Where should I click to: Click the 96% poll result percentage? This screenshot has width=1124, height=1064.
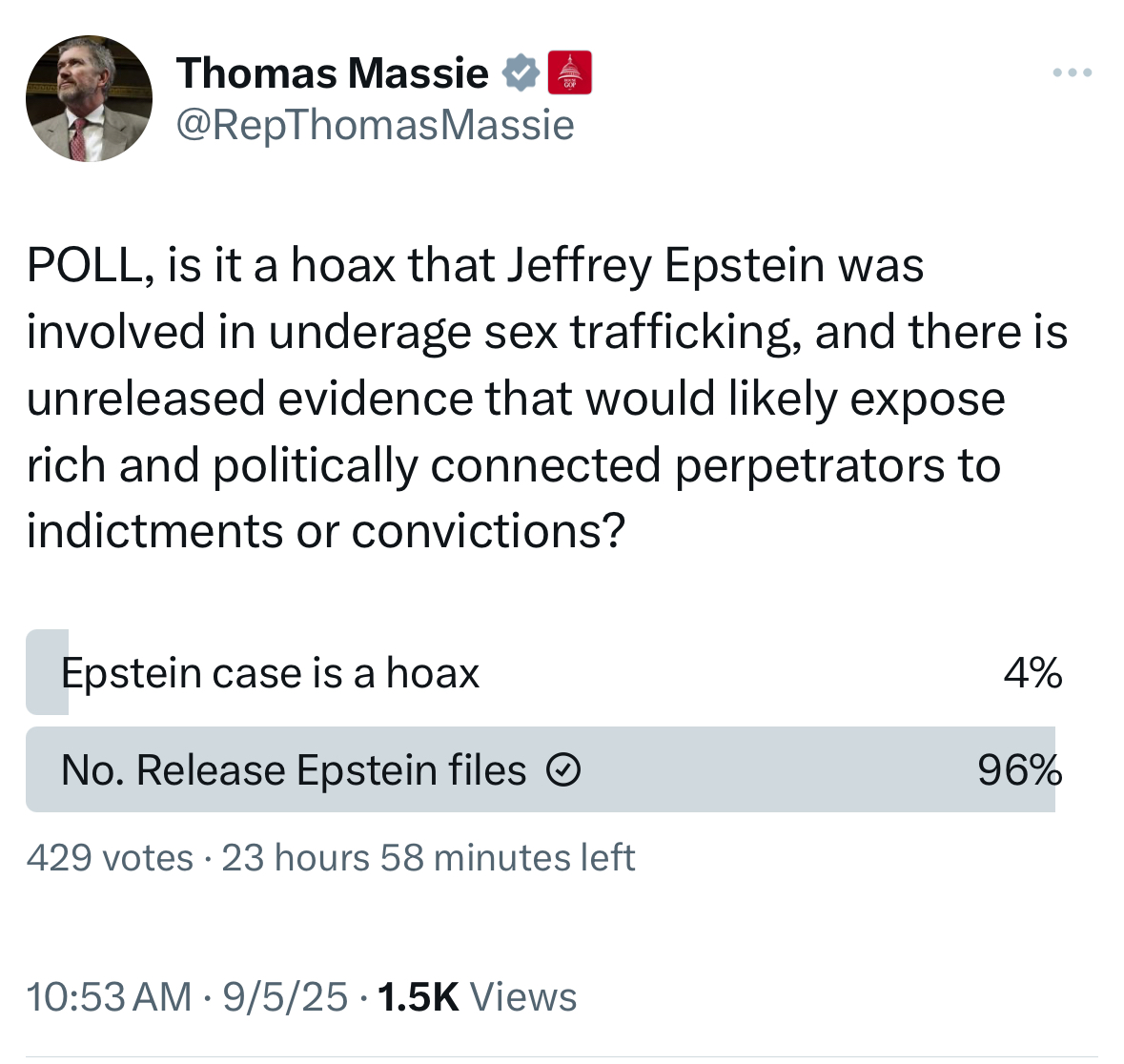click(x=1019, y=769)
